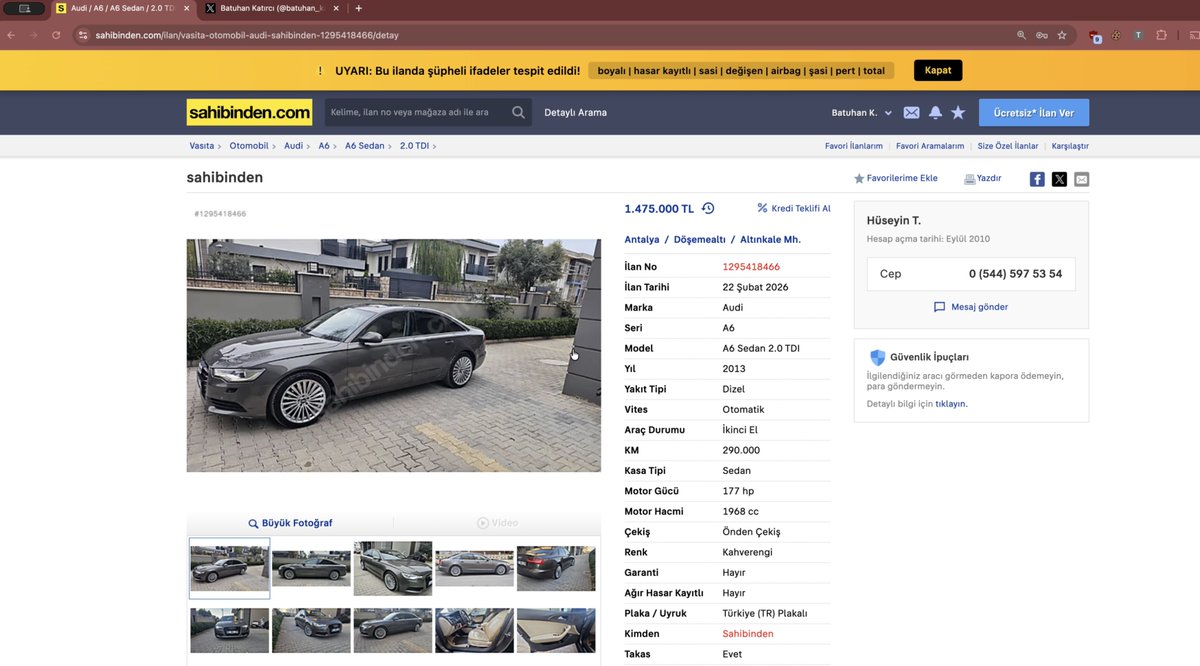
Task: Click Mesaj gönder
Action: 971,307
